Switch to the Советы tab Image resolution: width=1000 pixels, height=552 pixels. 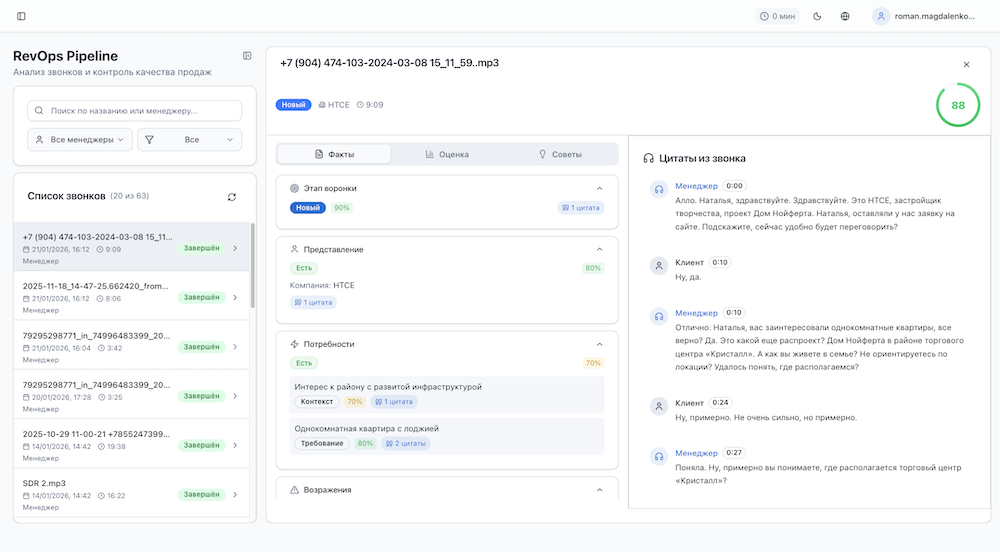click(x=560, y=154)
